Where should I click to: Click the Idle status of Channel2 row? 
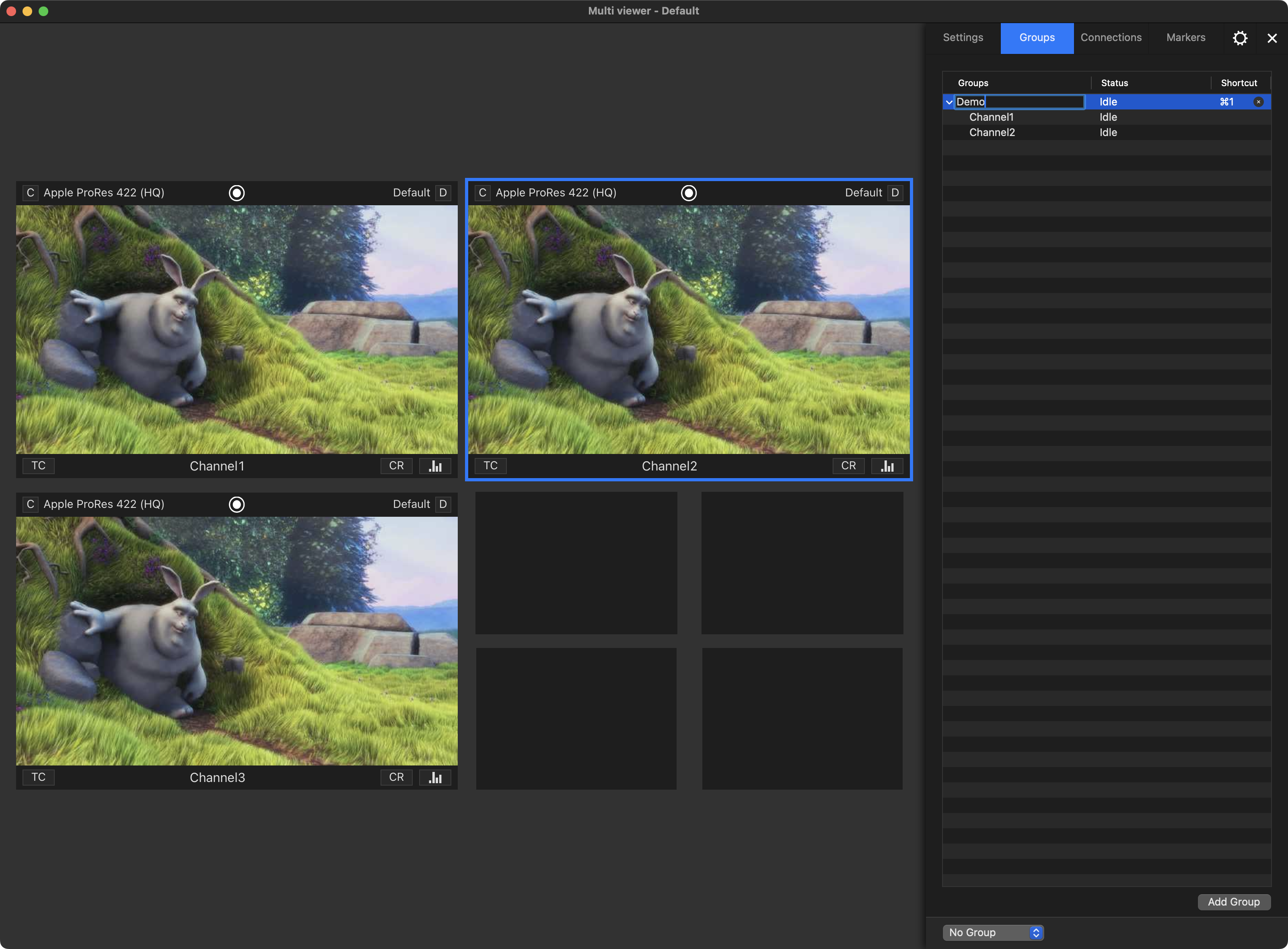click(x=1108, y=133)
